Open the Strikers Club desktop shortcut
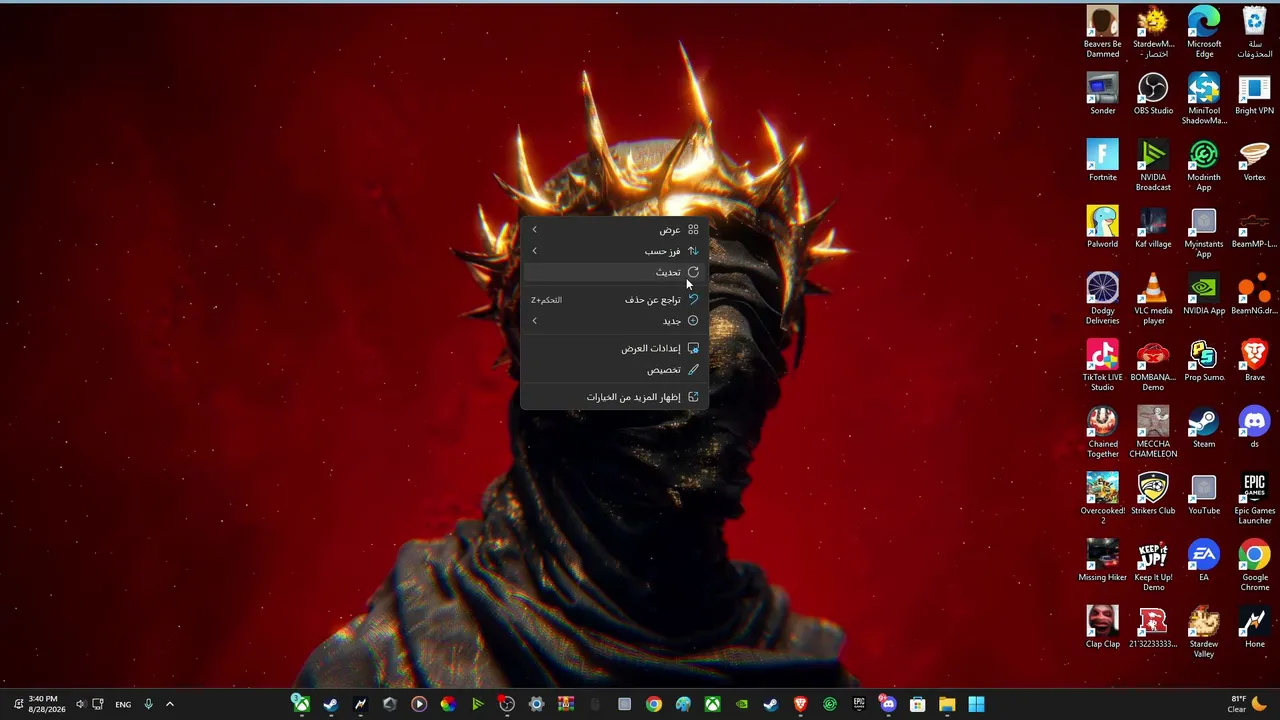 tap(1153, 494)
